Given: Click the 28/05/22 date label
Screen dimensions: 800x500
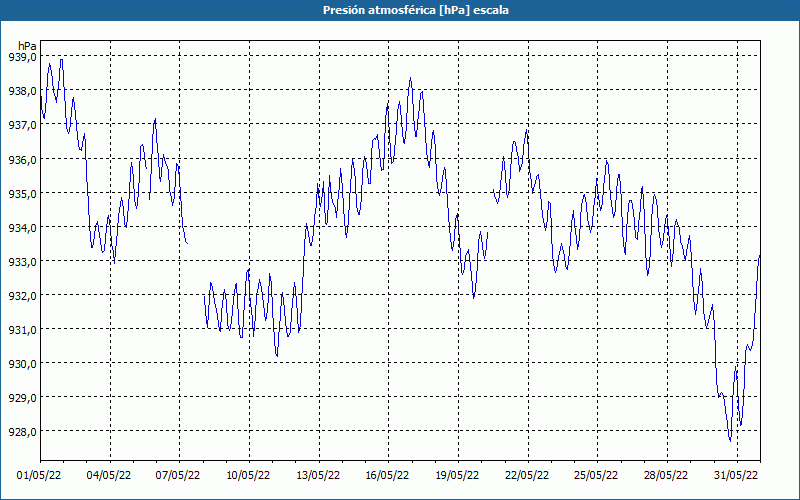Looking at the screenshot, I should pos(666,475).
